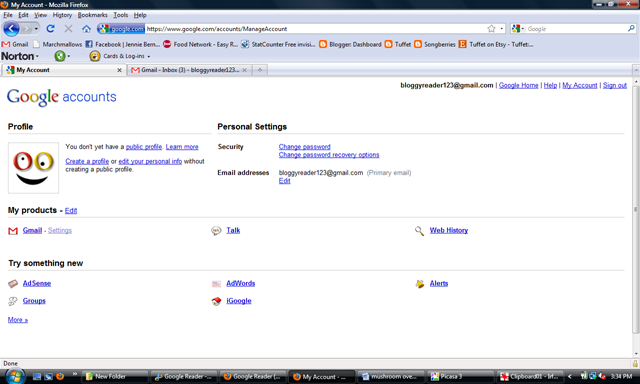The width and height of the screenshot is (640, 384).
Task: Click the Groups icon
Action: pos(13,301)
